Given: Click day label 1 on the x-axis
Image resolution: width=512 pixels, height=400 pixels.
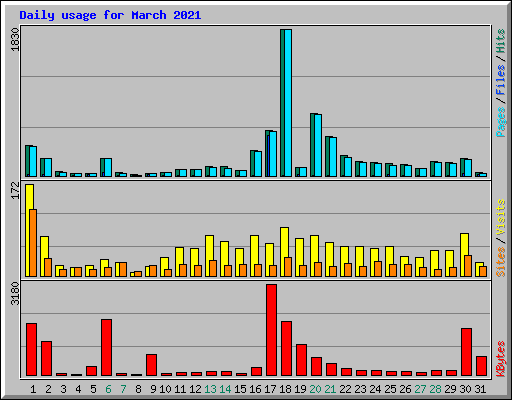Looking at the screenshot, I should tap(33, 389).
